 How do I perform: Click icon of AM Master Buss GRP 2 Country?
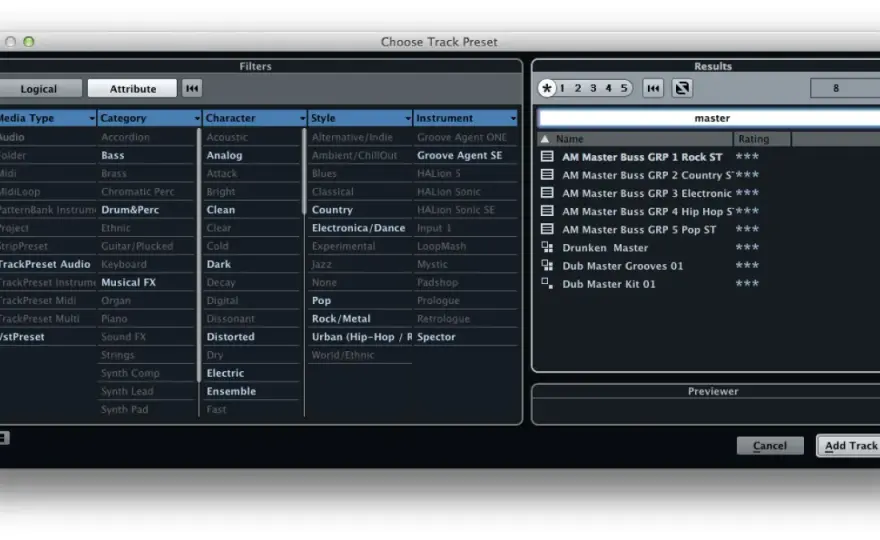tap(547, 175)
